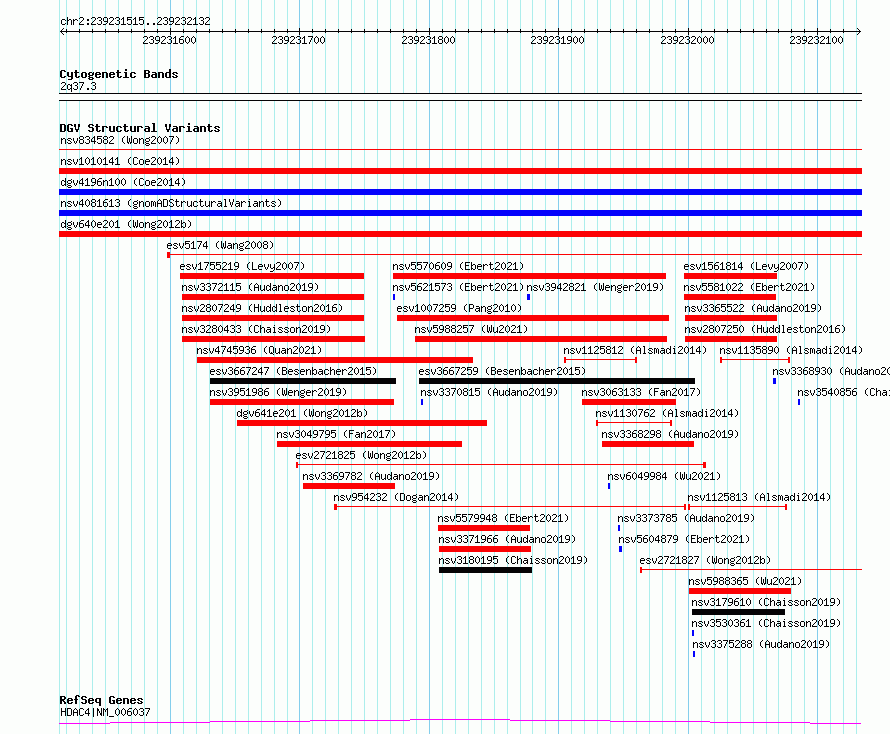890x734 pixels.
Task: Open the esv5174 (Wang2008) variant
Action: pos(220,245)
